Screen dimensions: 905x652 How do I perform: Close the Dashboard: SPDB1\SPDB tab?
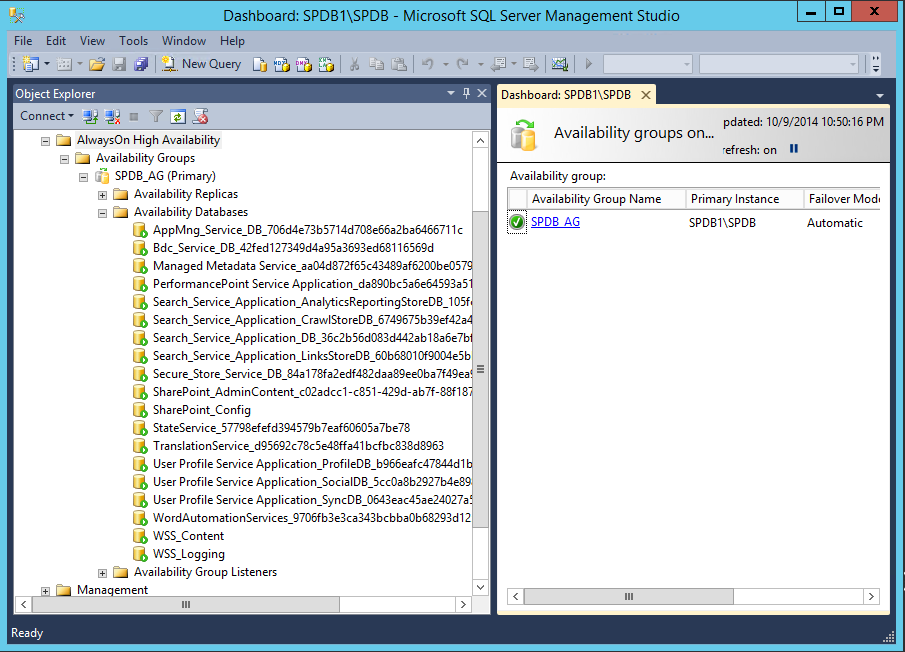click(646, 95)
